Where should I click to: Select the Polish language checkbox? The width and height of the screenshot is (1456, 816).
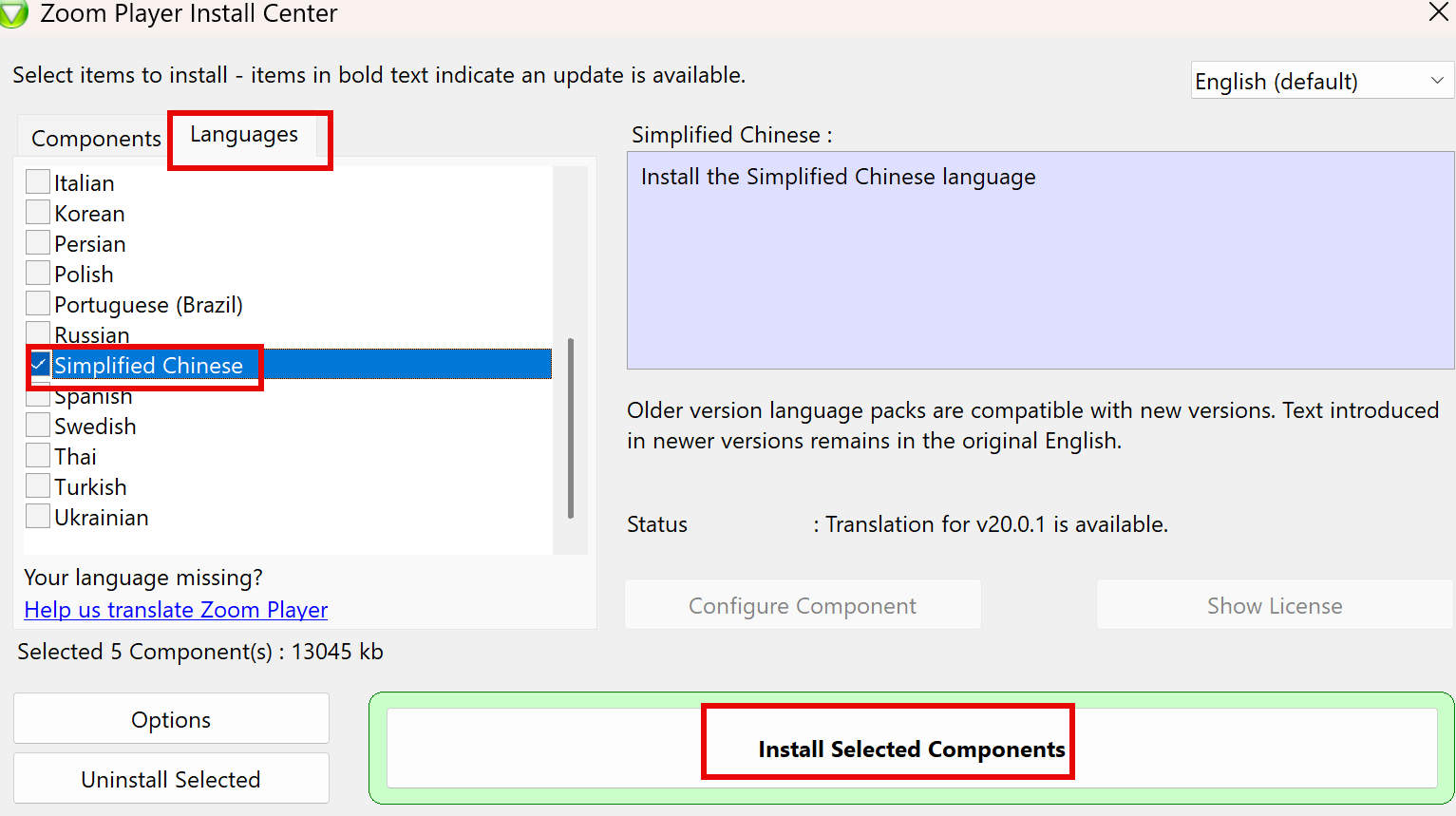[x=38, y=274]
